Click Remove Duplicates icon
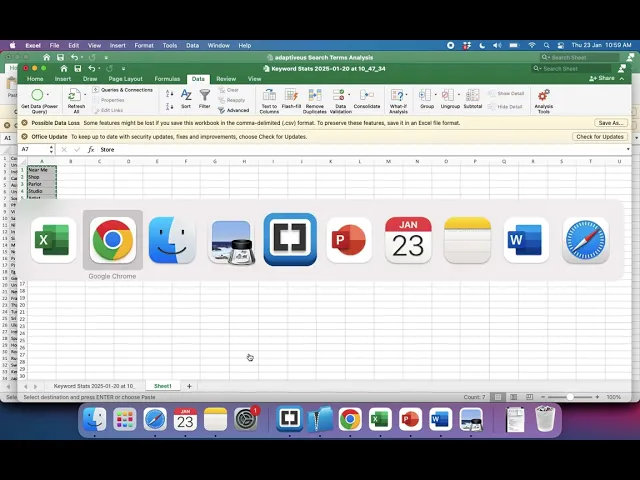 [315, 101]
